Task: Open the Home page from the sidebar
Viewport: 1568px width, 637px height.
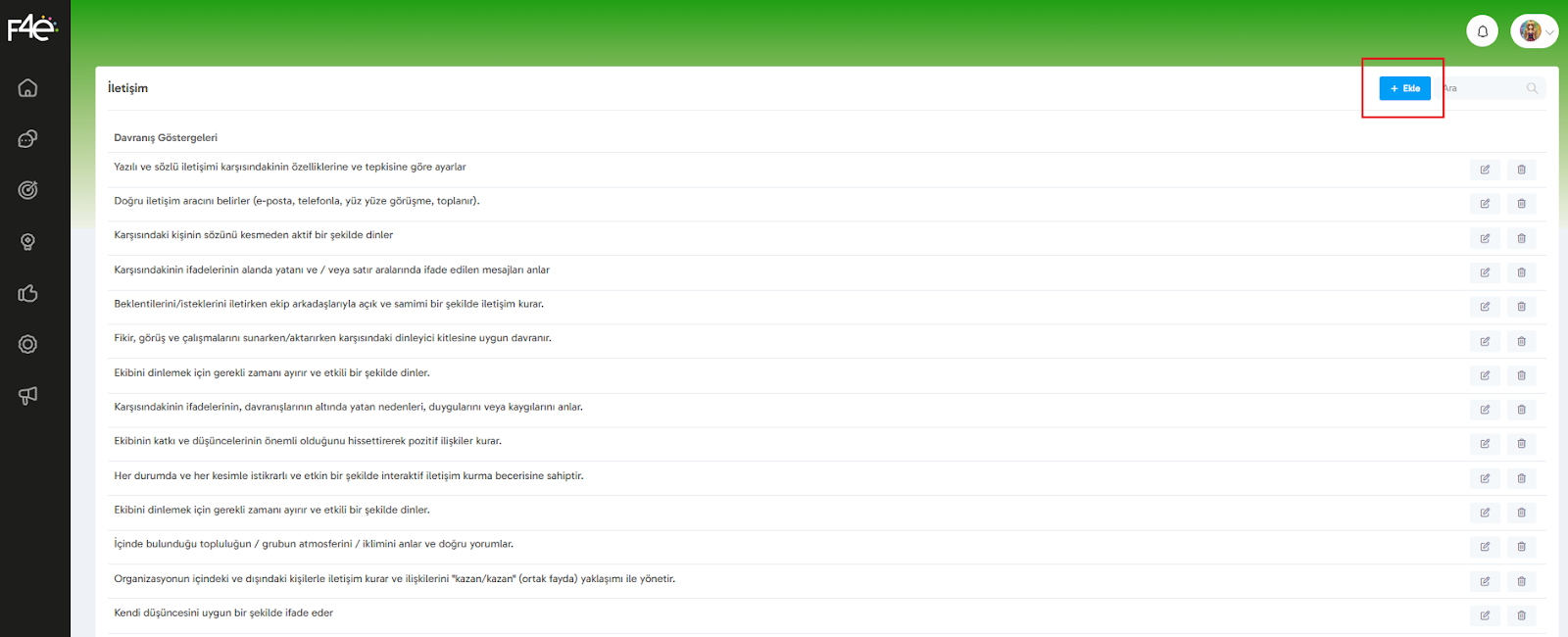Action: click(27, 88)
